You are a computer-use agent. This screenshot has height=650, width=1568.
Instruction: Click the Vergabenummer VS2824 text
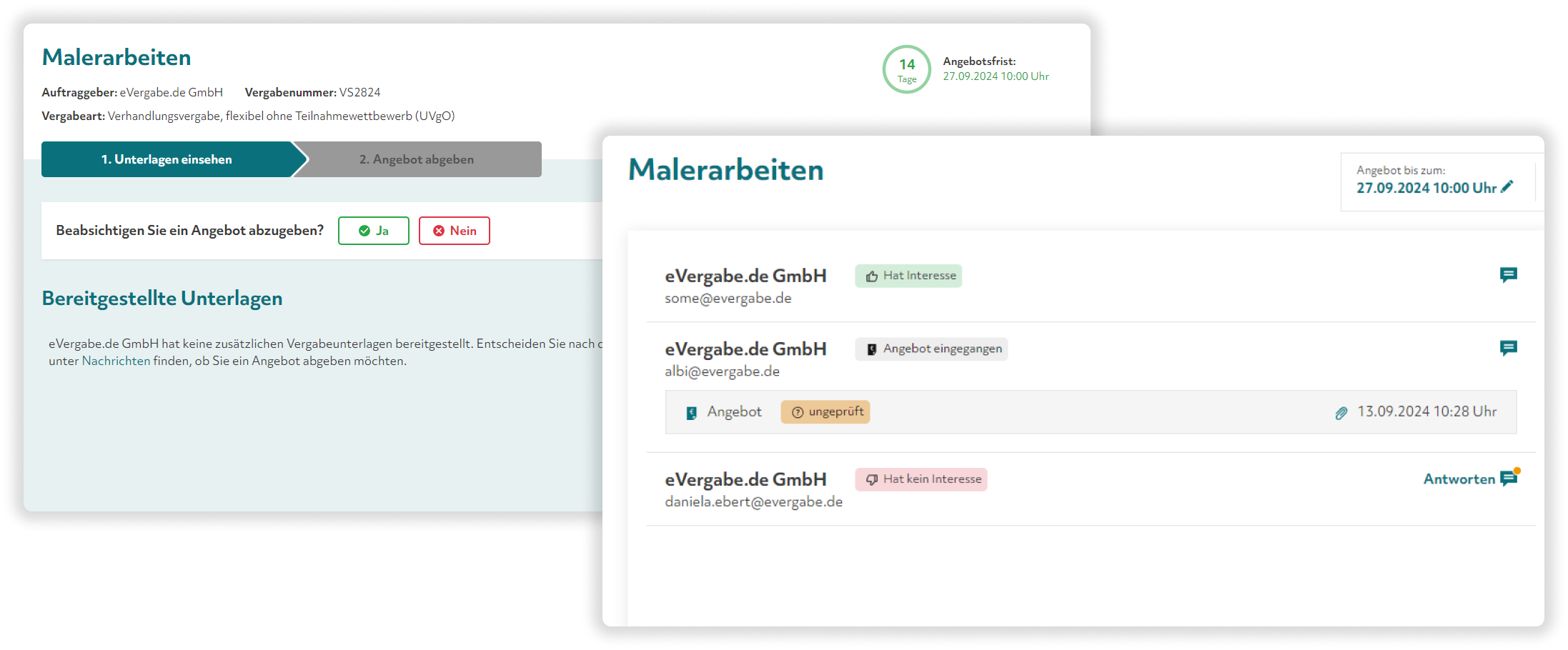[312, 92]
